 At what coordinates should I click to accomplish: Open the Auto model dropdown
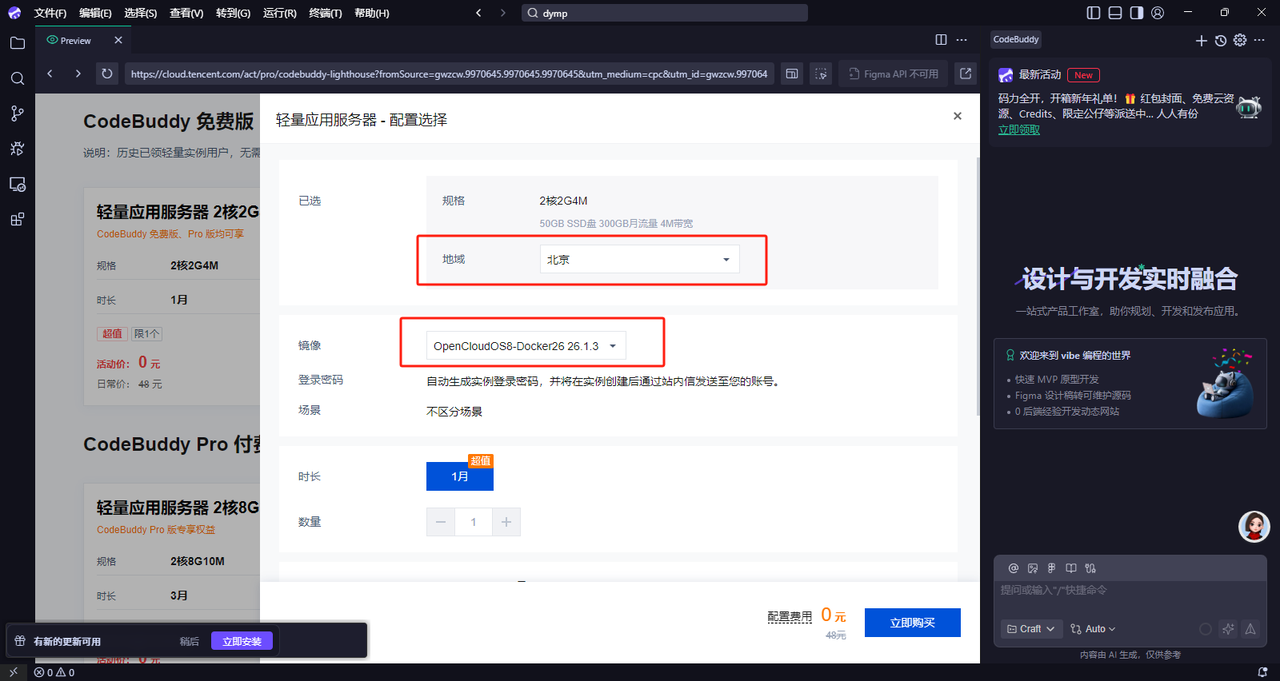point(1093,629)
